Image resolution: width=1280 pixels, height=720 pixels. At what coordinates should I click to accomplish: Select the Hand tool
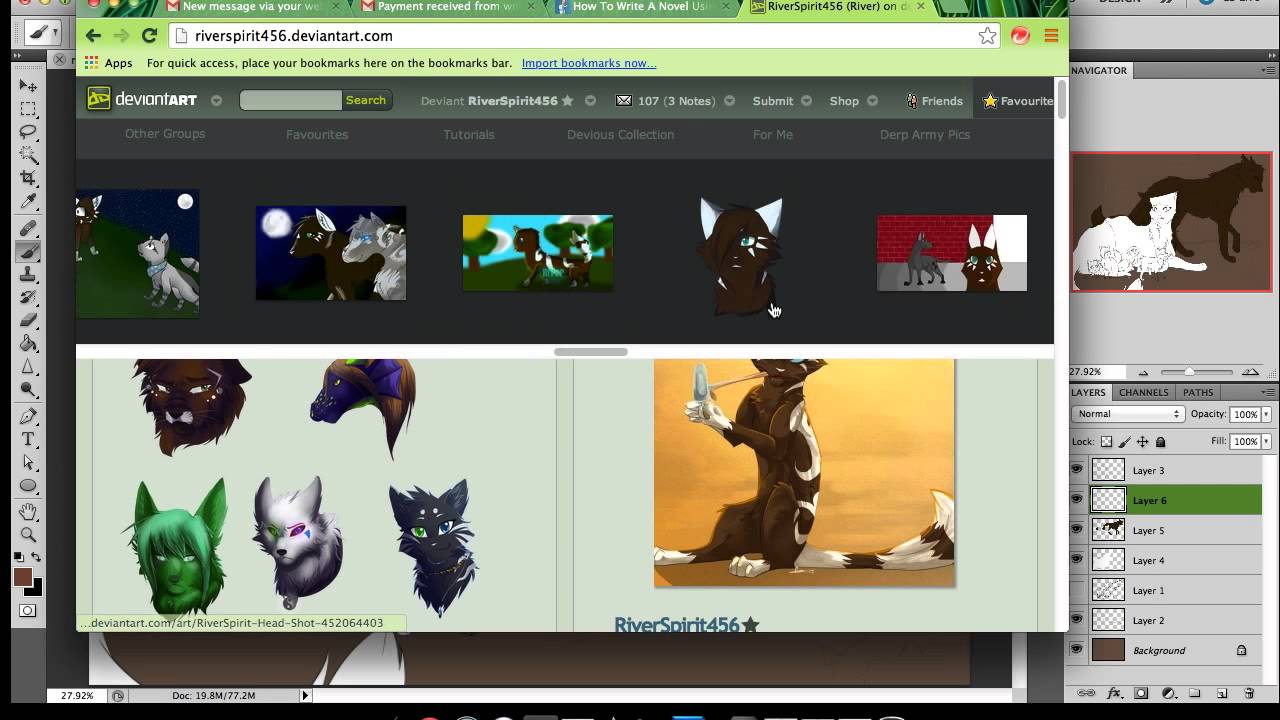pyautogui.click(x=28, y=513)
